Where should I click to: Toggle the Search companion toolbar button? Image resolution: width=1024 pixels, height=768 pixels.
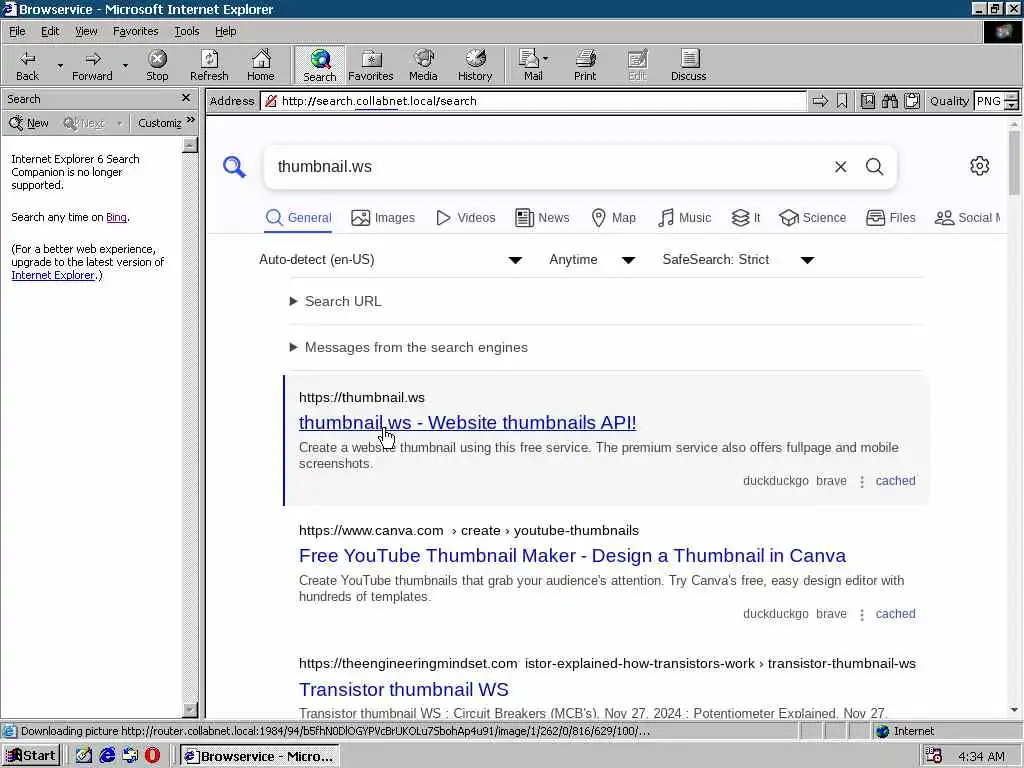tap(319, 65)
